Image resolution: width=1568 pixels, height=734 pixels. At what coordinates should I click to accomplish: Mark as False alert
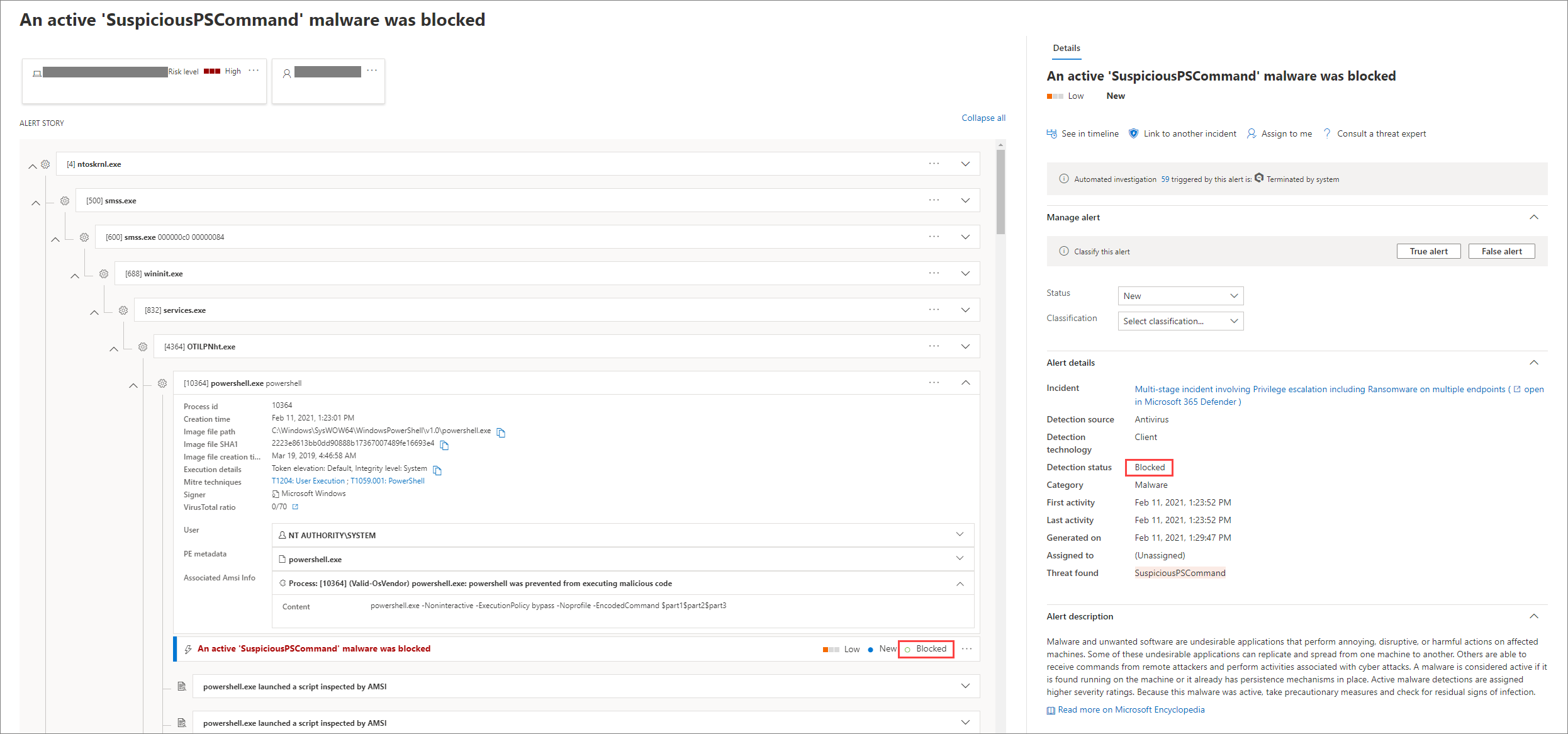click(x=1501, y=251)
